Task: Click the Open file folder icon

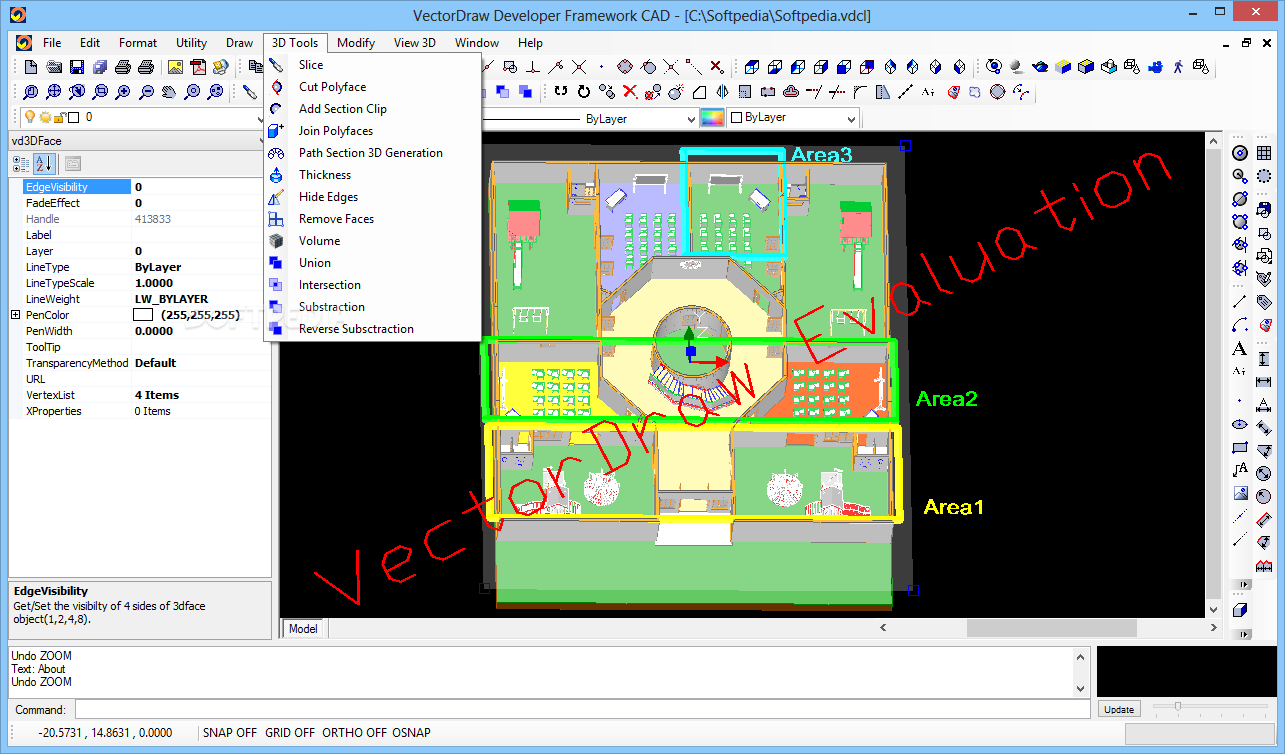Action: tap(54, 67)
